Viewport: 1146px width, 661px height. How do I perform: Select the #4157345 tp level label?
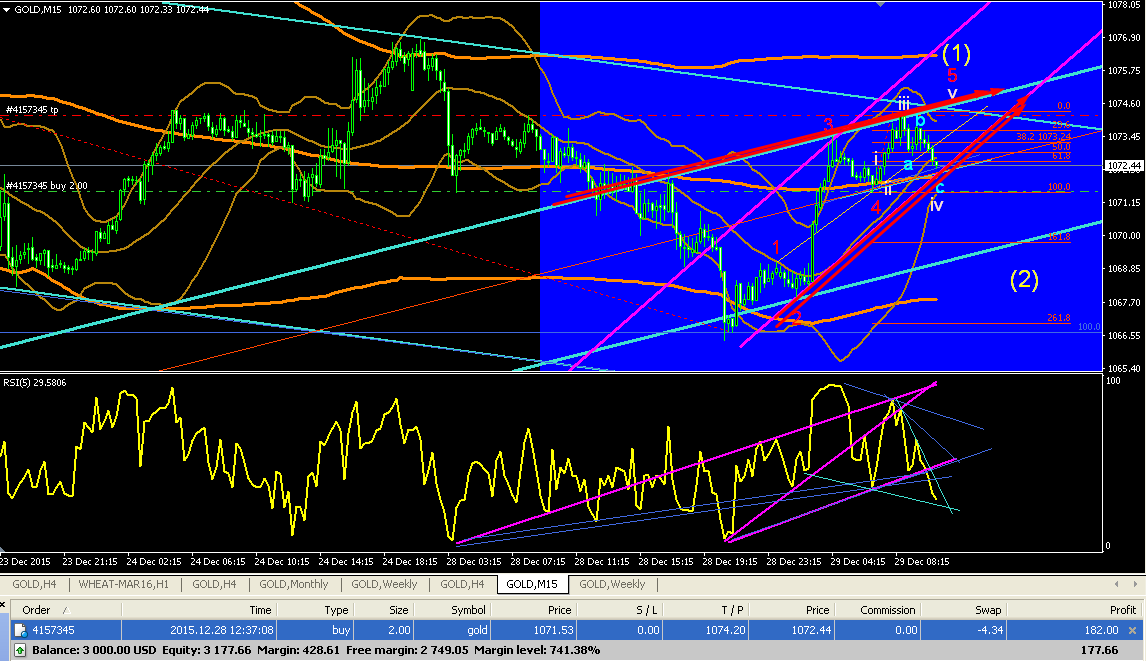click(x=32, y=110)
